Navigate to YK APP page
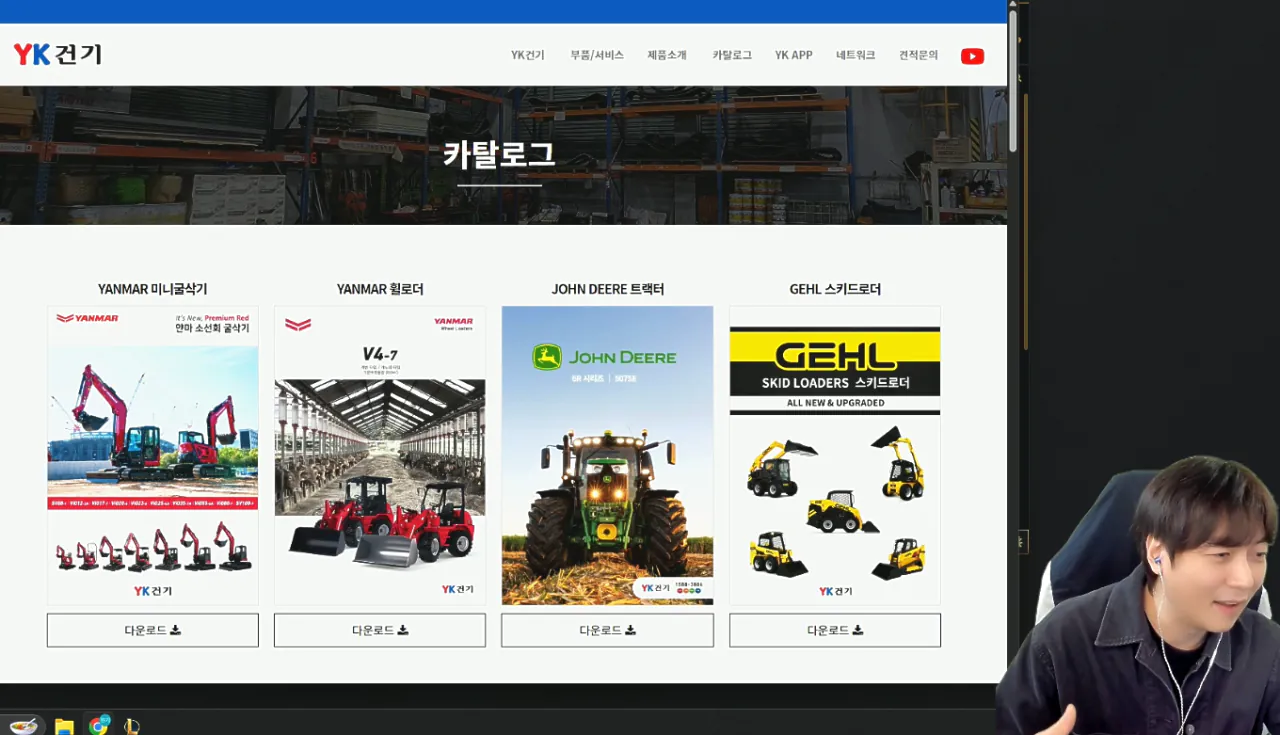1280x735 pixels. (x=793, y=55)
